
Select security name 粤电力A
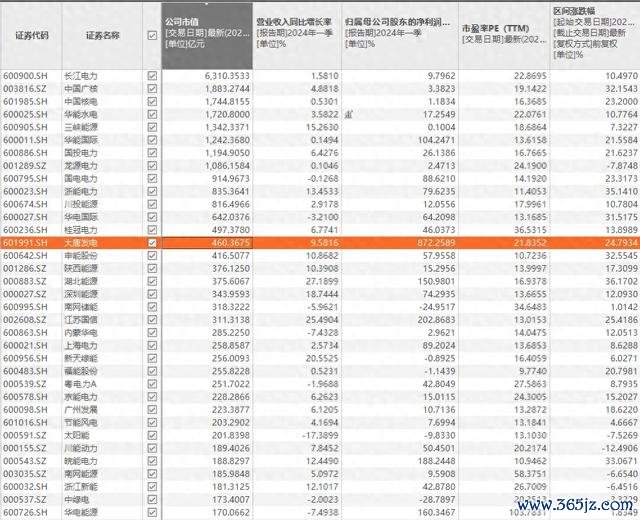80,384
